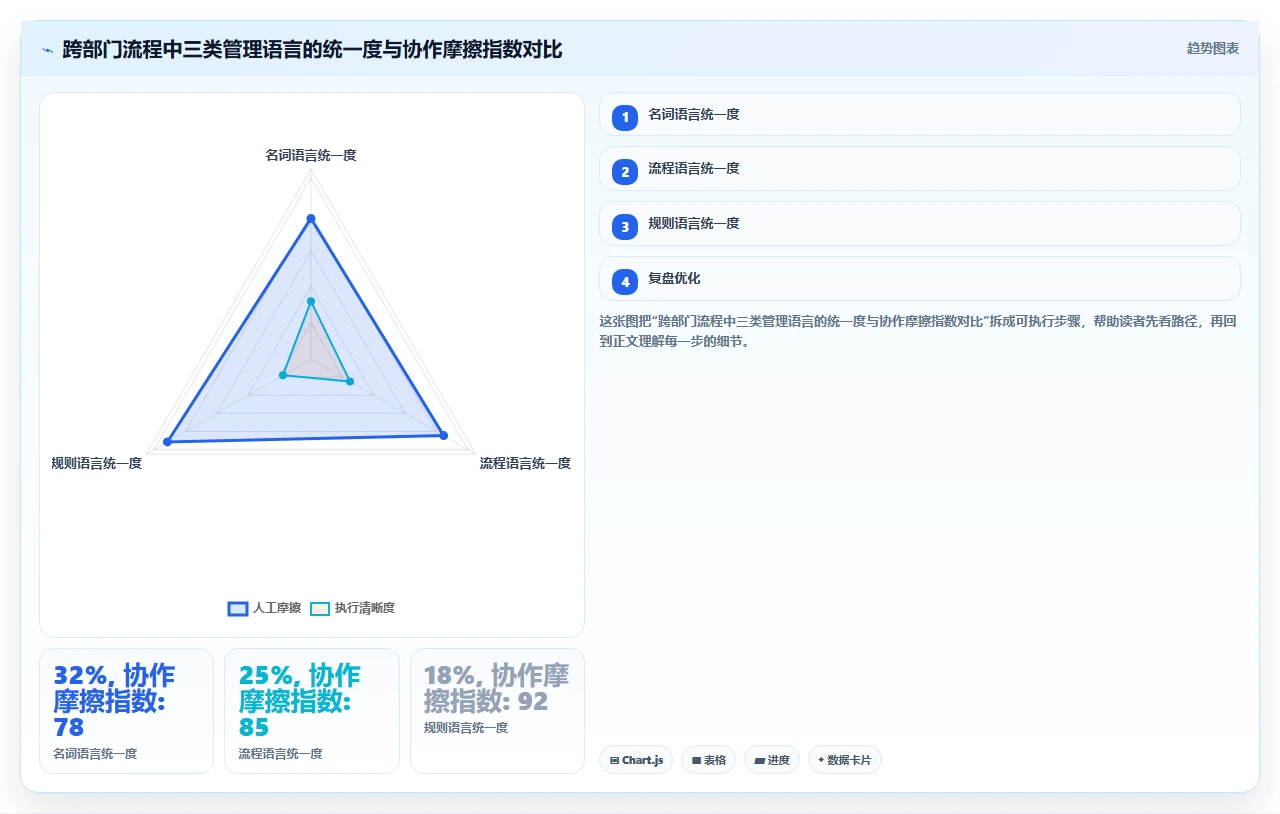Click the number 3 step badge
This screenshot has height=814, width=1280.
(x=625, y=227)
